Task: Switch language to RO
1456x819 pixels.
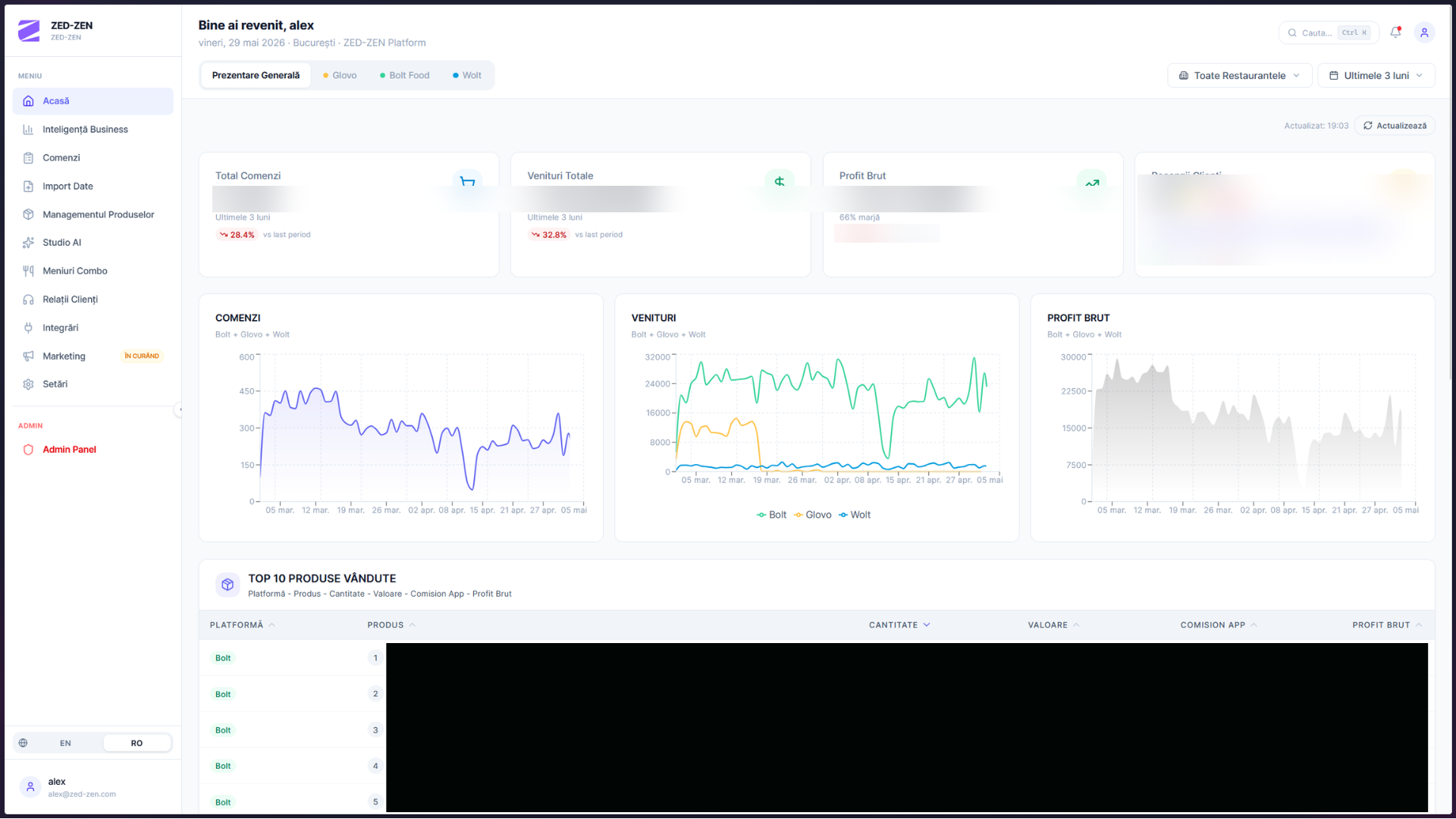Action: point(136,743)
